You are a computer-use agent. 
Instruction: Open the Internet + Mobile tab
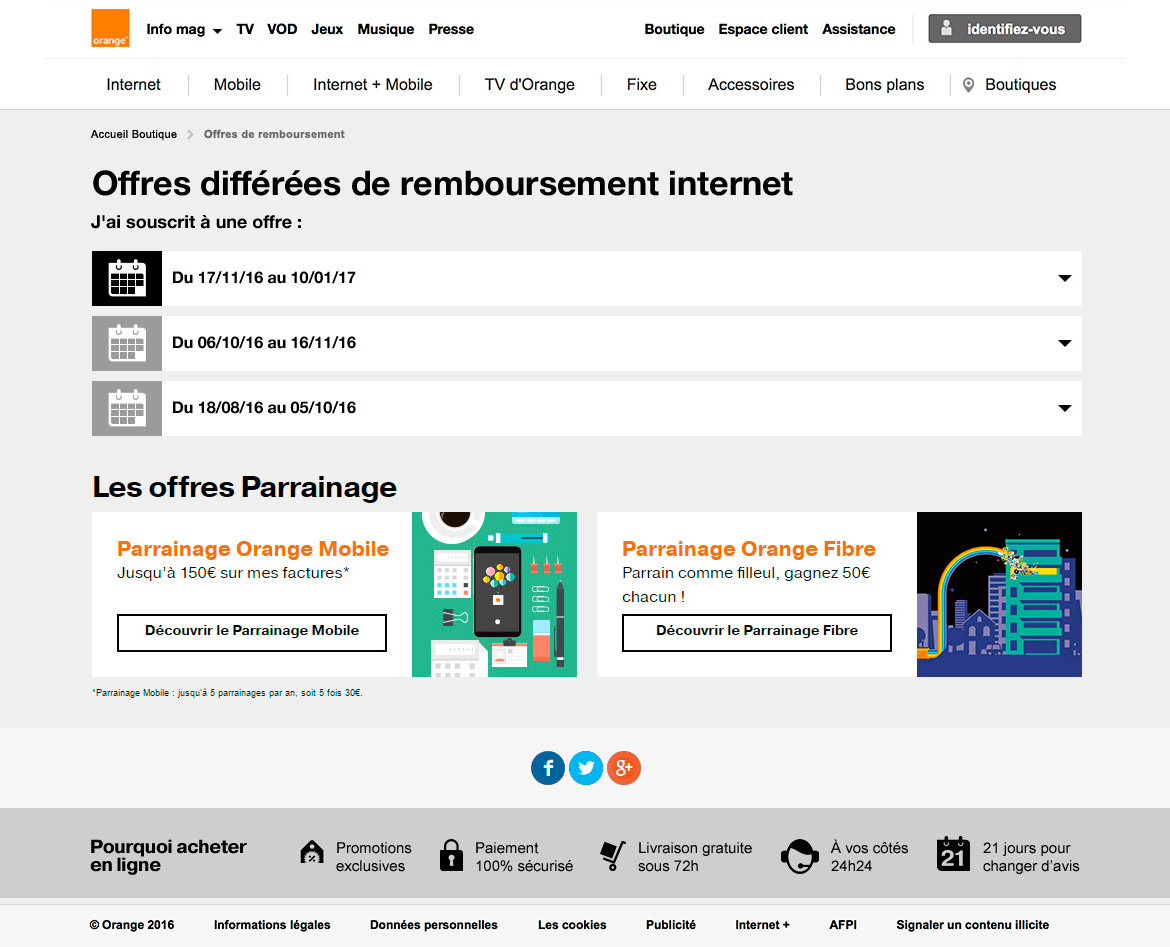pos(373,85)
